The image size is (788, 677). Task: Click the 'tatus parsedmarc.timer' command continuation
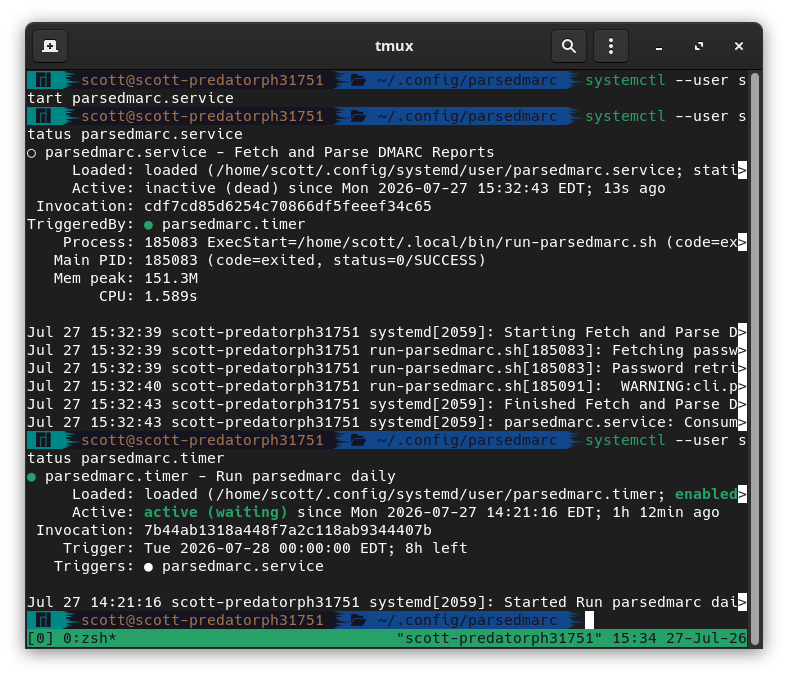[x=126, y=459]
